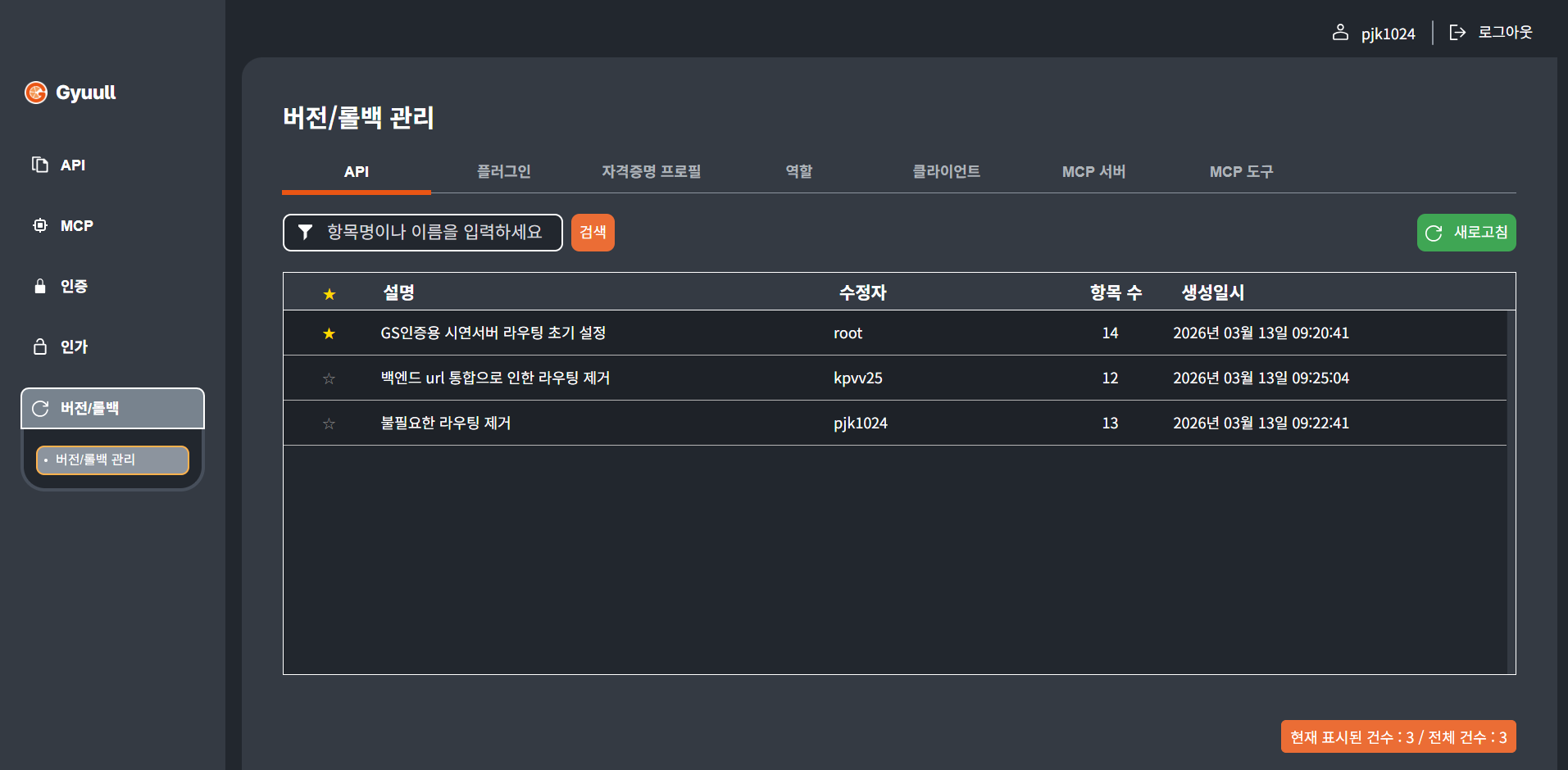Switch to the 플러그인 tab
1568x770 pixels.
[503, 171]
